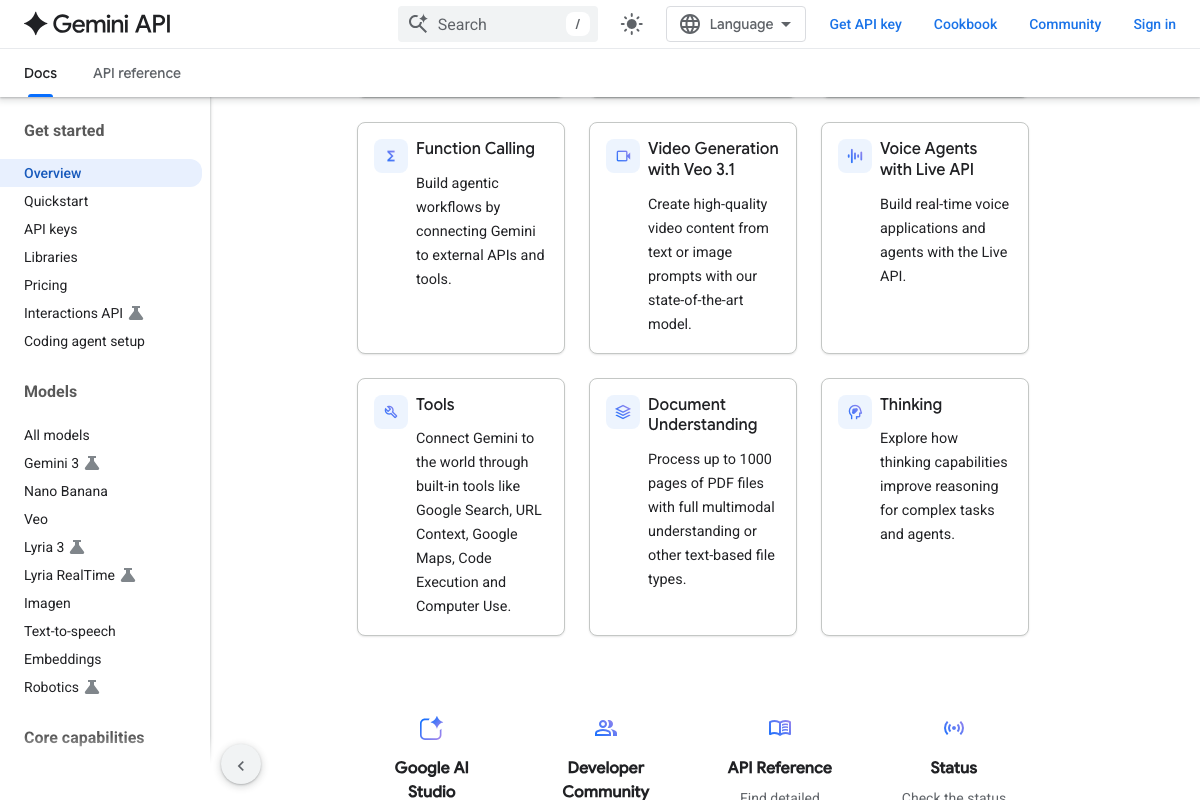1200x800 pixels.
Task: Open Imagen in the sidebar
Action: 47,603
